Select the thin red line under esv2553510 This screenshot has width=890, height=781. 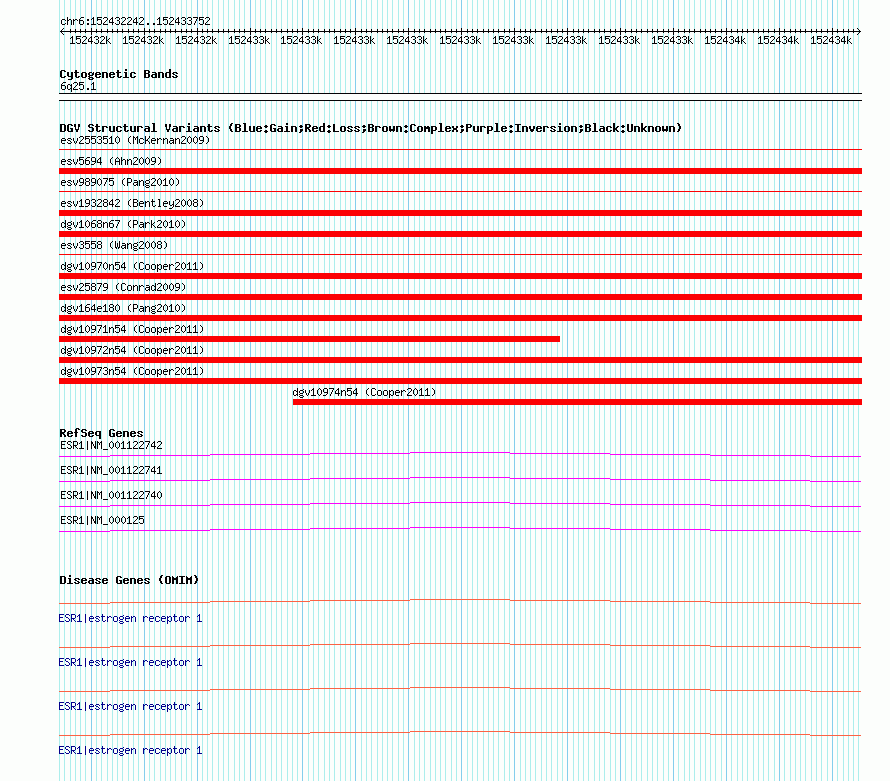click(460, 150)
